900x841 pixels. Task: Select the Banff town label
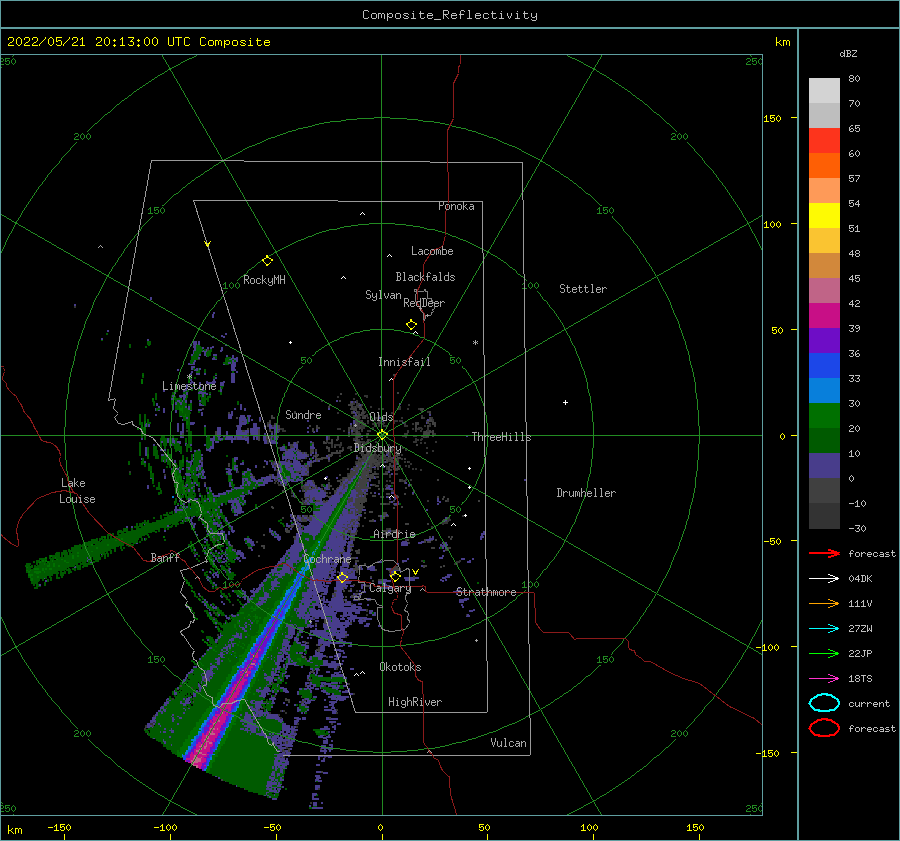tap(165, 557)
